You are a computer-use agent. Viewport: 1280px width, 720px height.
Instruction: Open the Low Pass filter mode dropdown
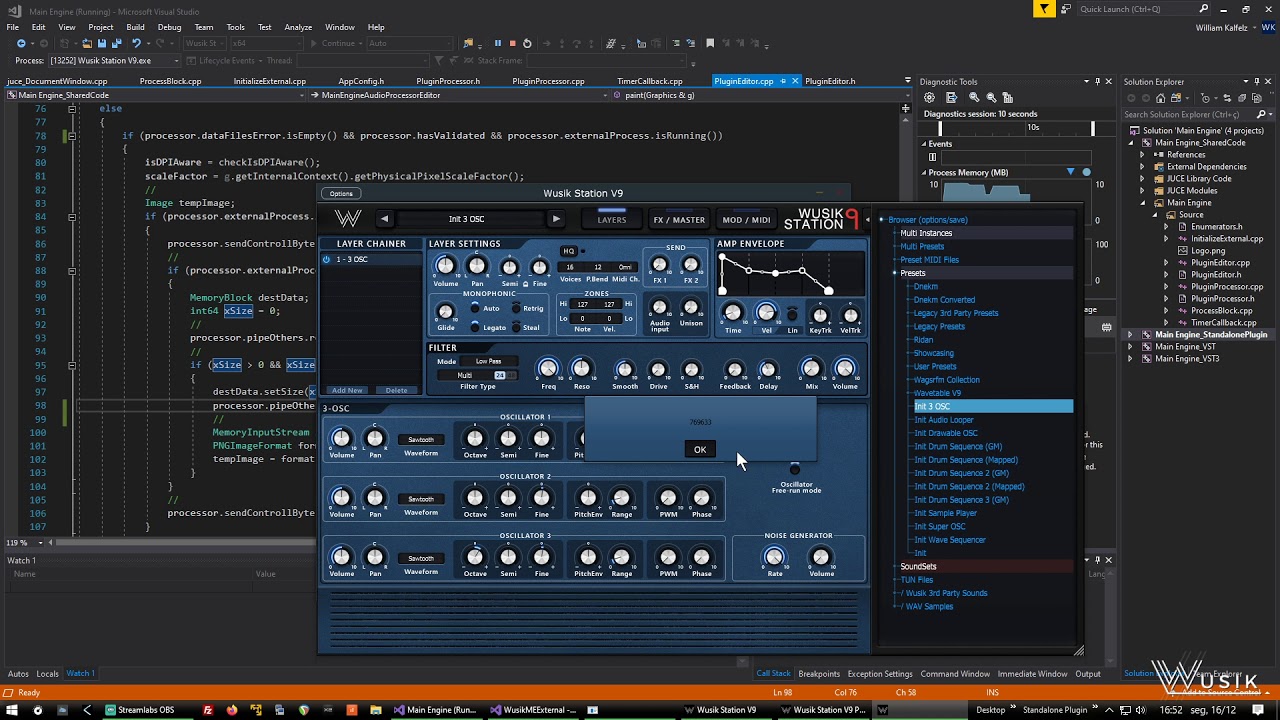[x=489, y=361]
